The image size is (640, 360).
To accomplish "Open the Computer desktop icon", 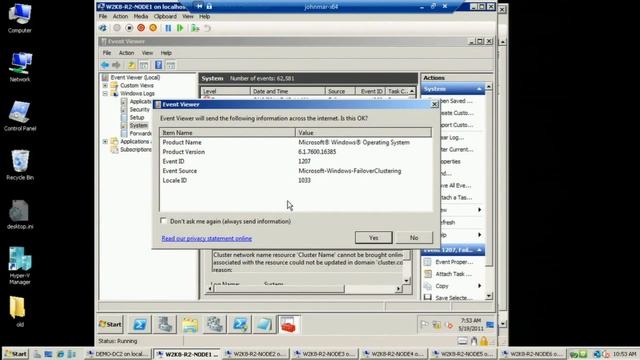I will click(x=20, y=18).
